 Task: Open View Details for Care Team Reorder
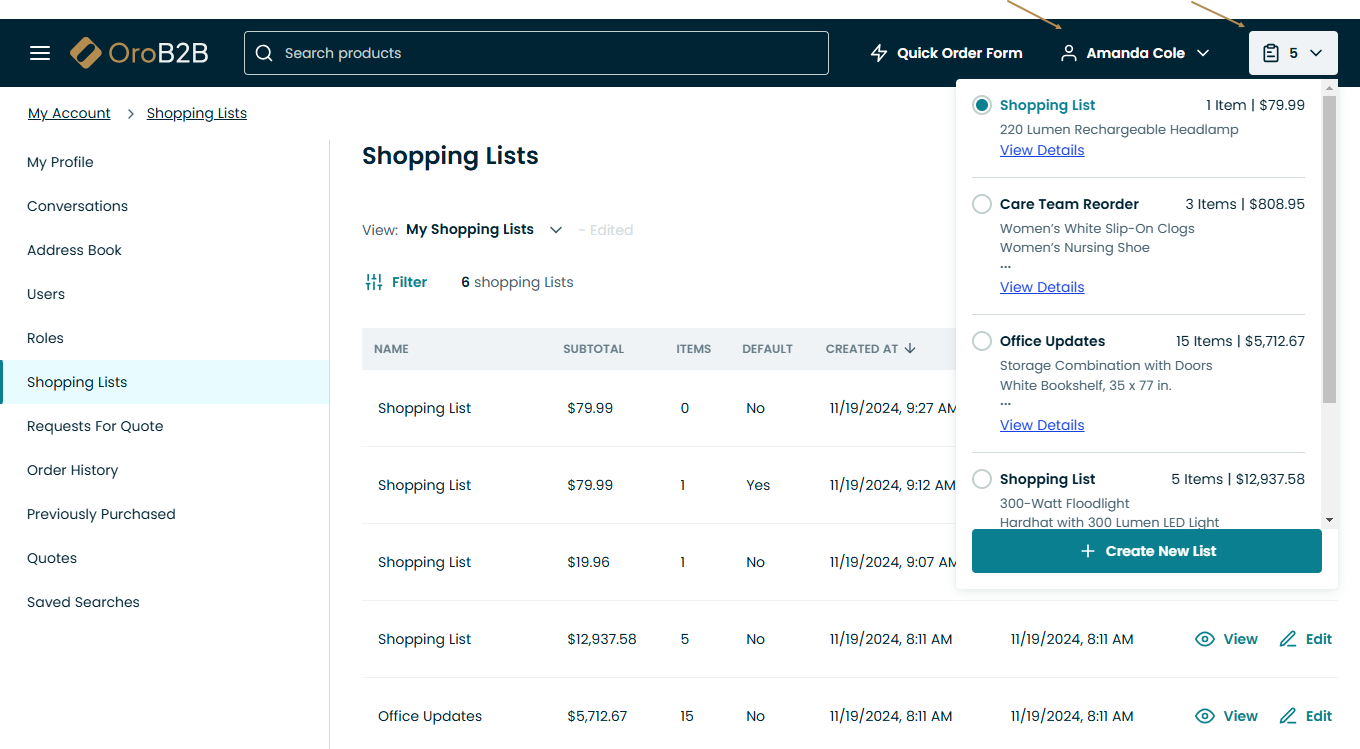1042,287
